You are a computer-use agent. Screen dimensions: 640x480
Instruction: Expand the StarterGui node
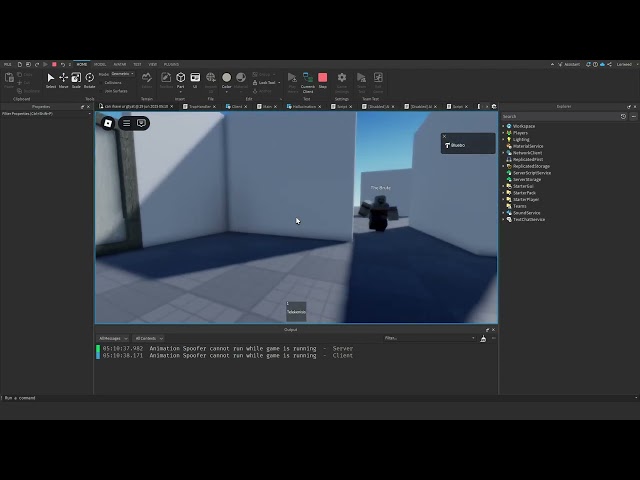tap(503, 186)
